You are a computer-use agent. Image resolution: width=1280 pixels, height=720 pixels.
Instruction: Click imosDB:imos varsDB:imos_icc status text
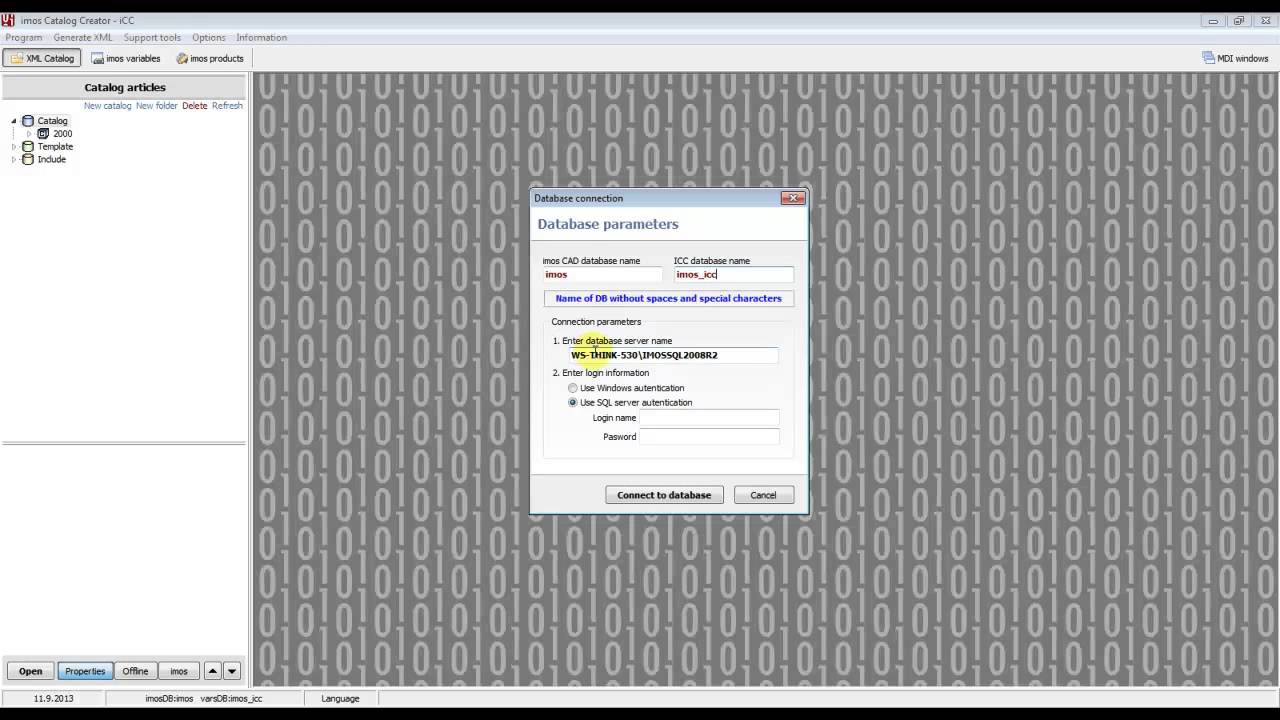coord(204,699)
